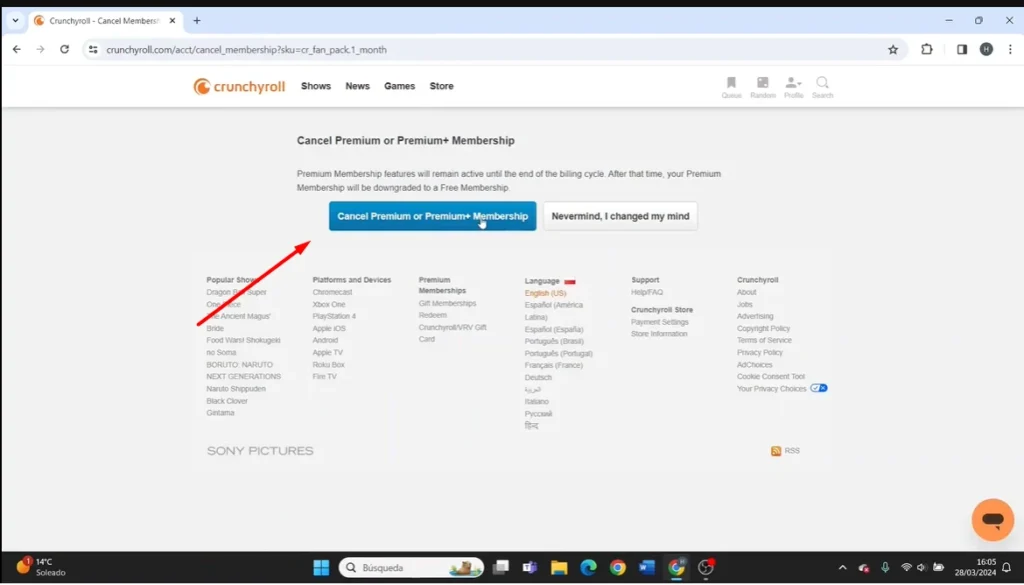
Task: Toggle the Chrome side panel
Action: click(x=962, y=50)
